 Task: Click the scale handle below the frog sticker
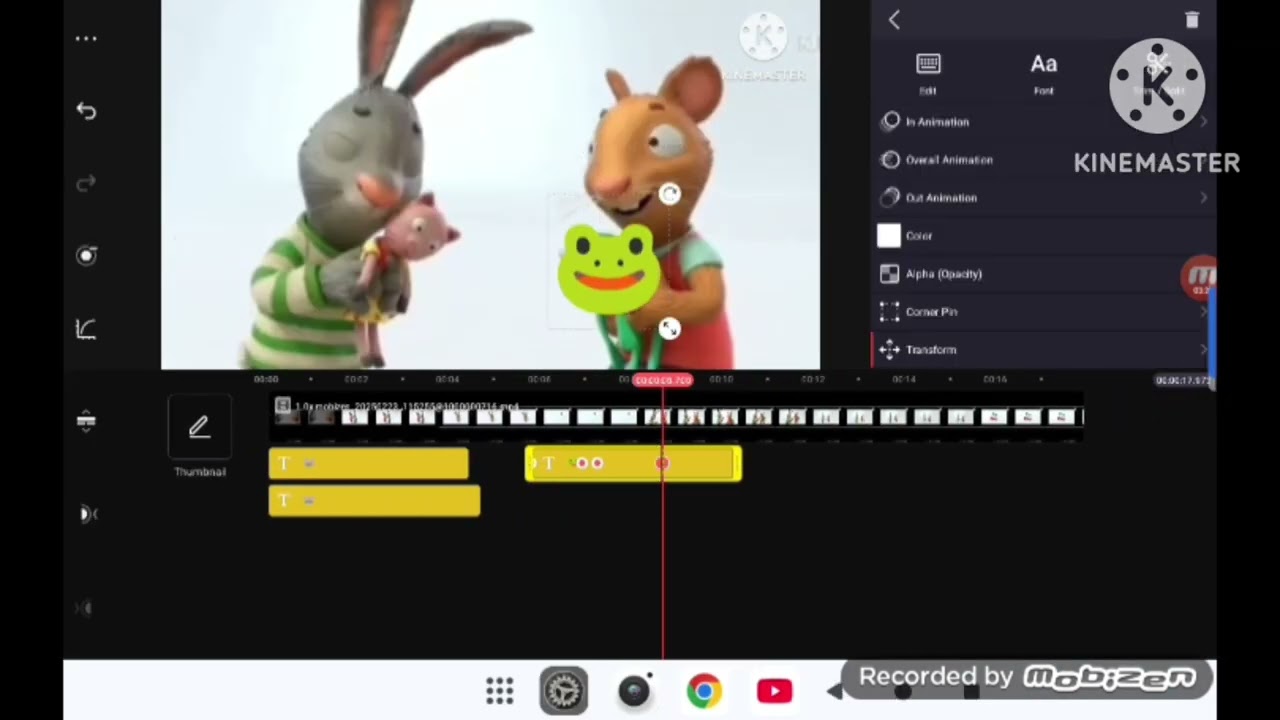(x=669, y=329)
